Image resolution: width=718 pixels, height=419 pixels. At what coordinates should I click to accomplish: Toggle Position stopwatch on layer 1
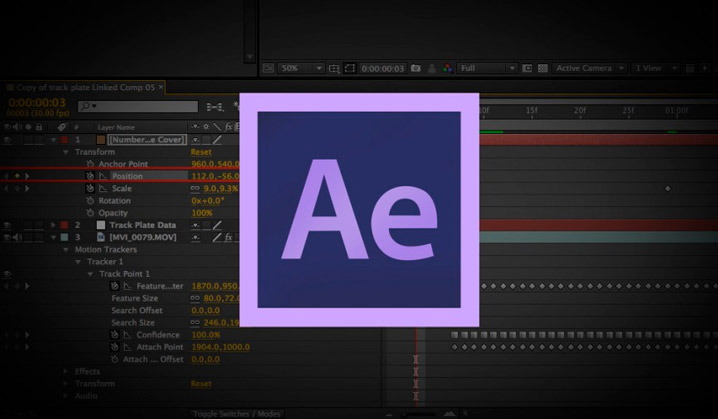pyautogui.click(x=90, y=176)
